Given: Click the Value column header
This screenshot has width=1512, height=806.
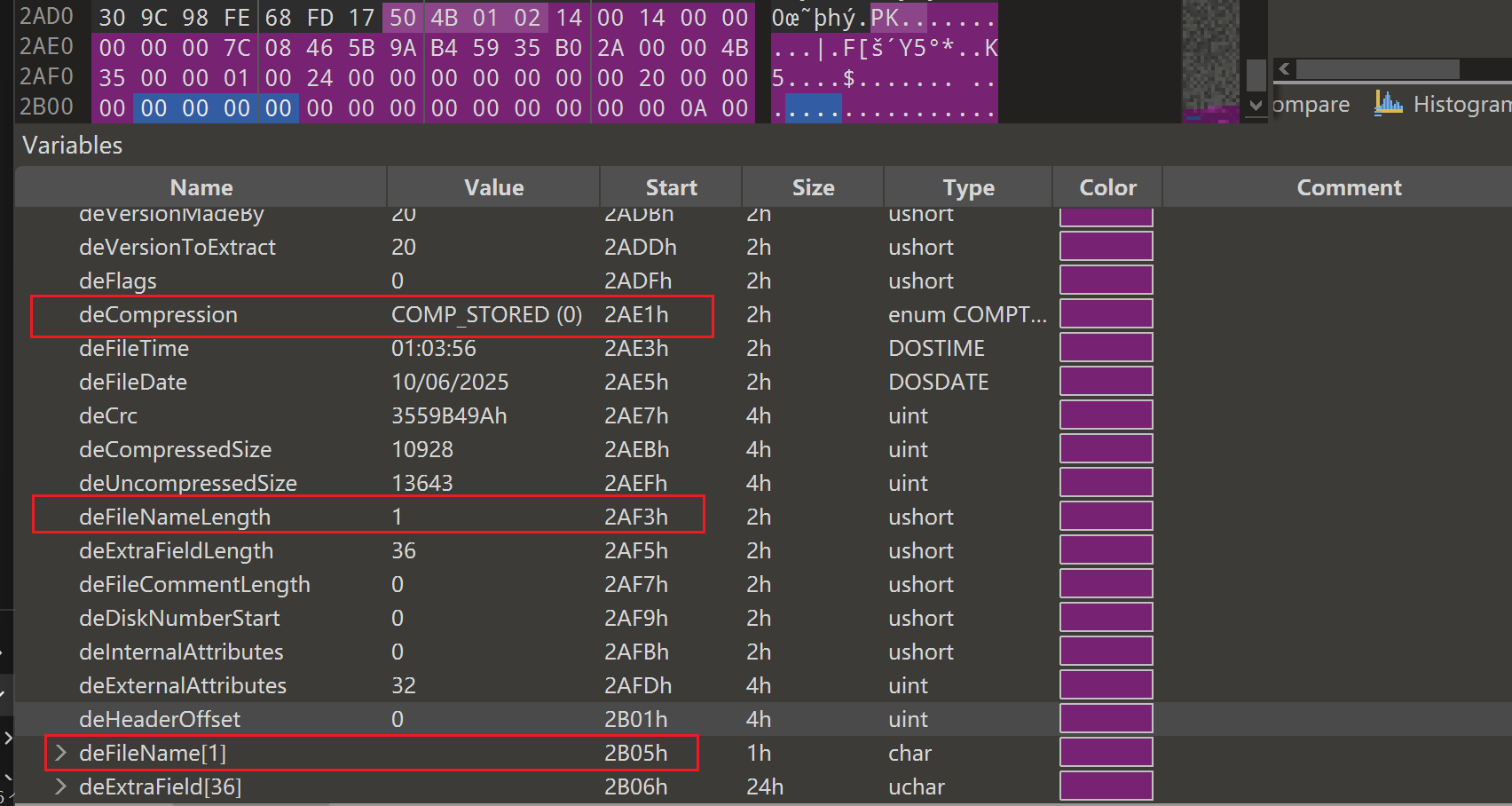Looking at the screenshot, I should click(x=493, y=187).
